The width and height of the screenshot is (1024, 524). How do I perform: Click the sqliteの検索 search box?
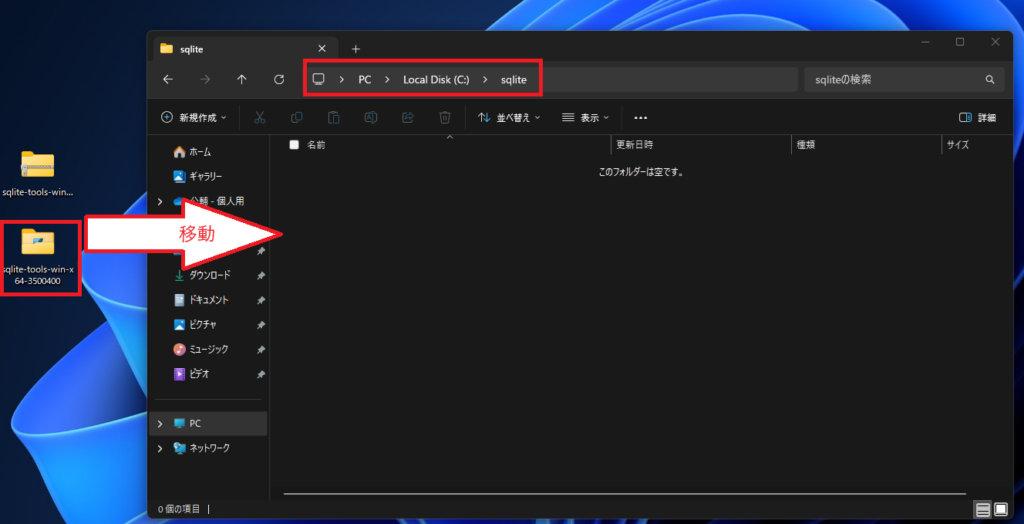tap(904, 80)
